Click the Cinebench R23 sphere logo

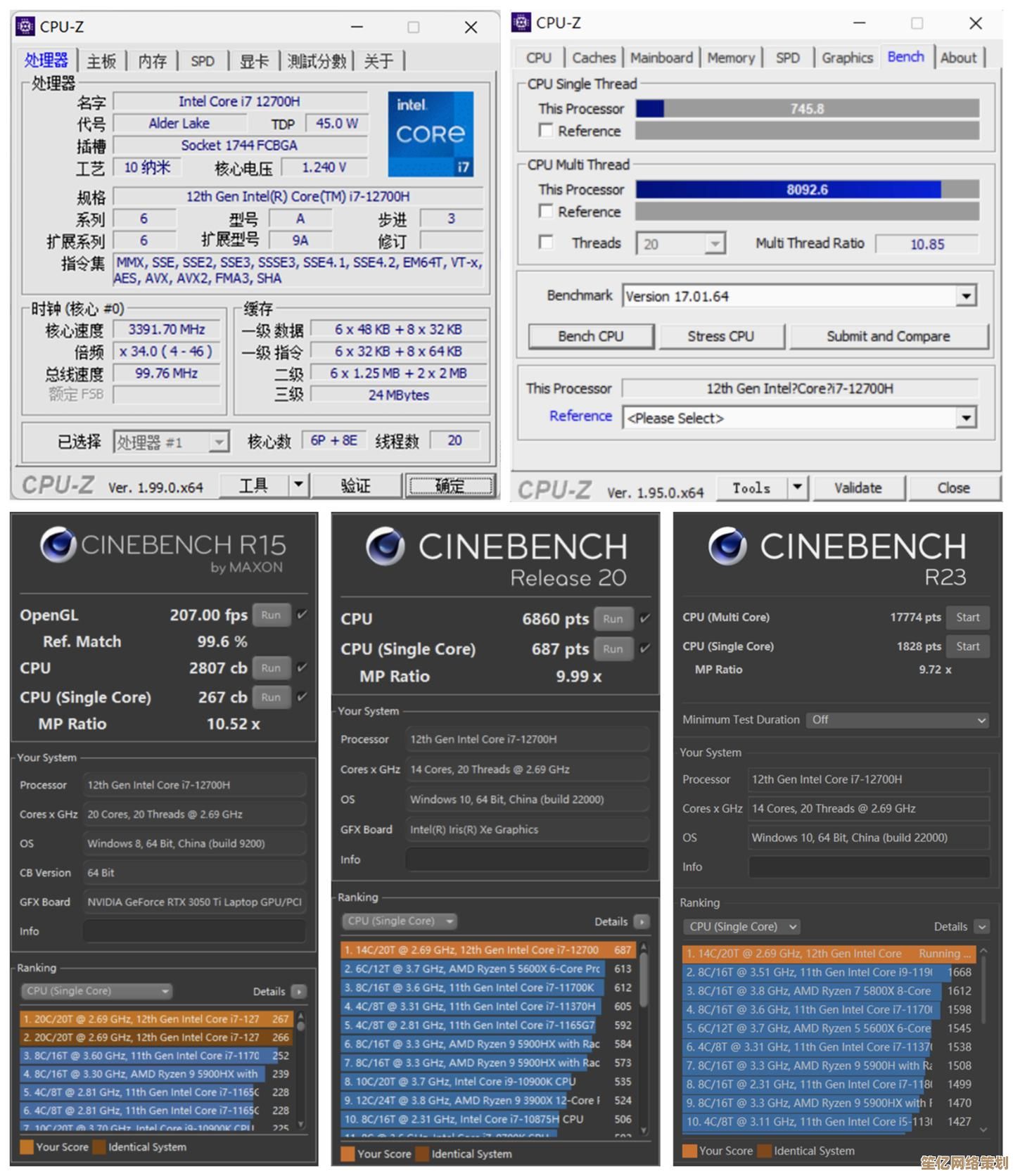point(727,547)
